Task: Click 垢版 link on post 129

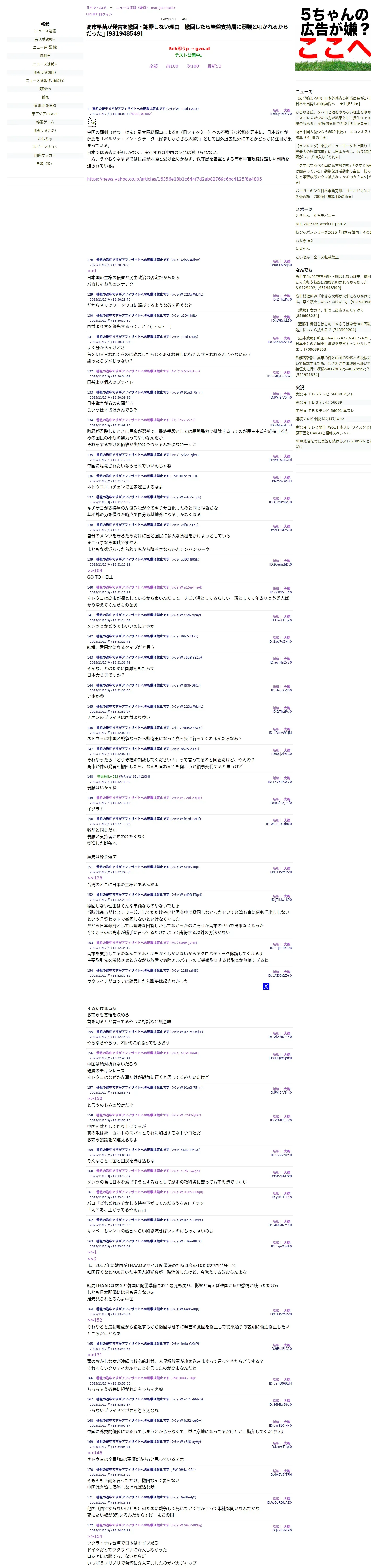Action: 276,296
